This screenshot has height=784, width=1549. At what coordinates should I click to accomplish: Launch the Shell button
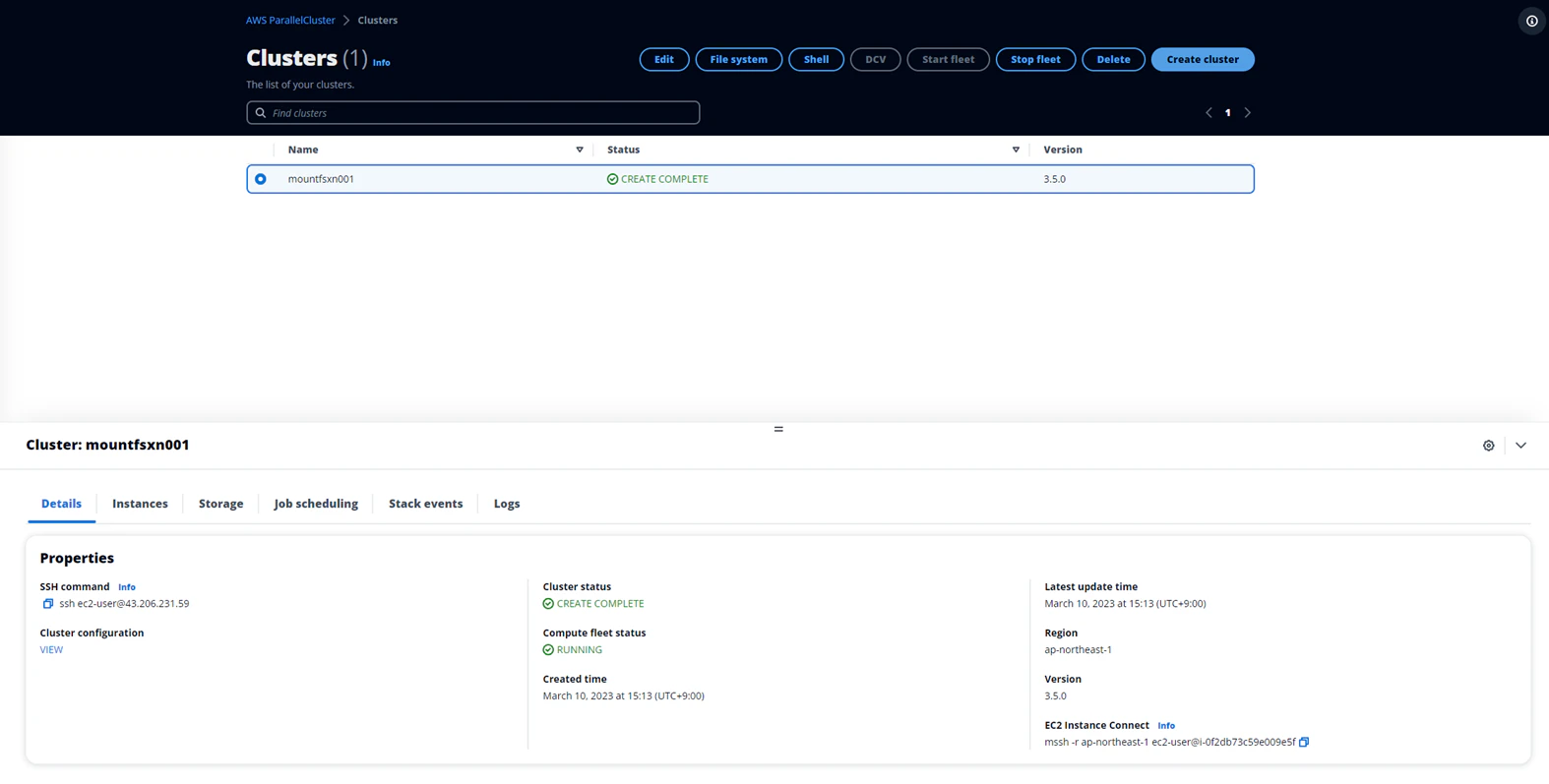click(816, 59)
